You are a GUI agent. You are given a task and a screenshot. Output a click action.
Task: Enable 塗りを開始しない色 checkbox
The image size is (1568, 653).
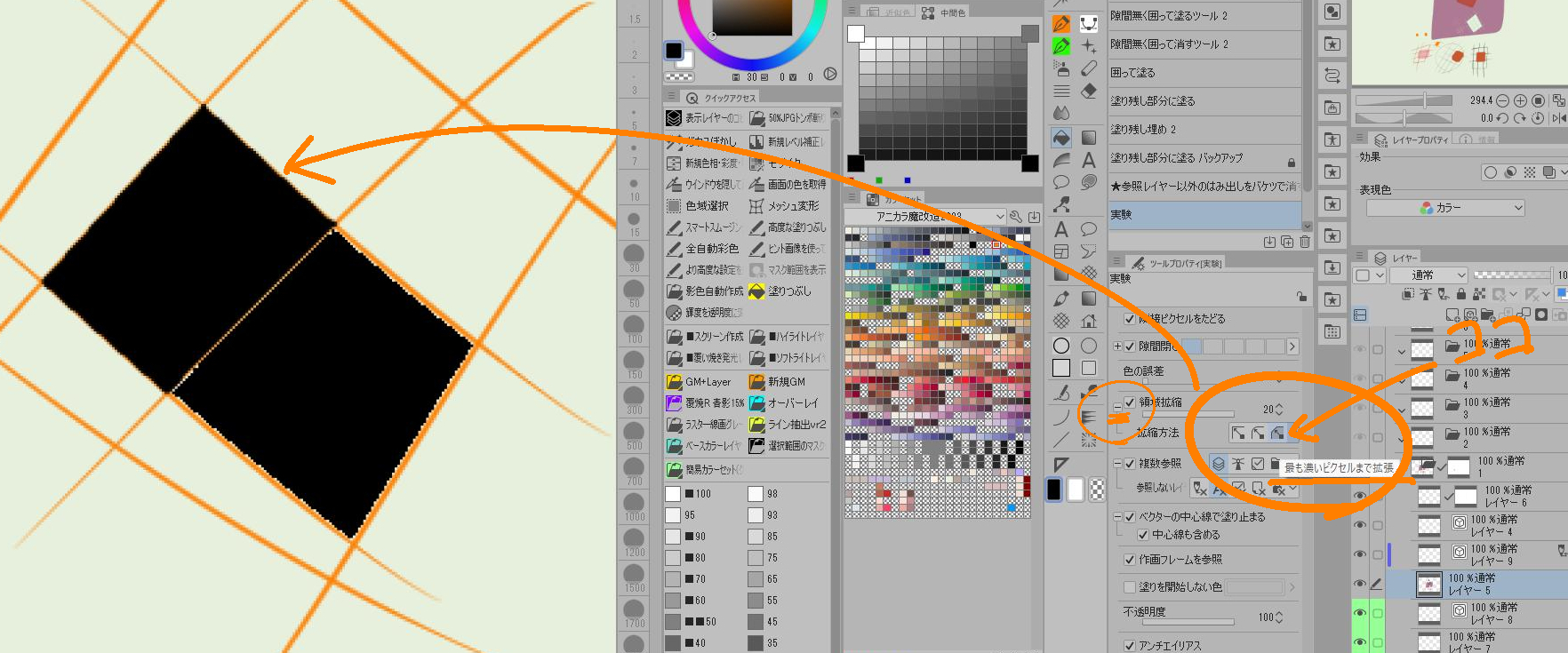tap(1130, 587)
